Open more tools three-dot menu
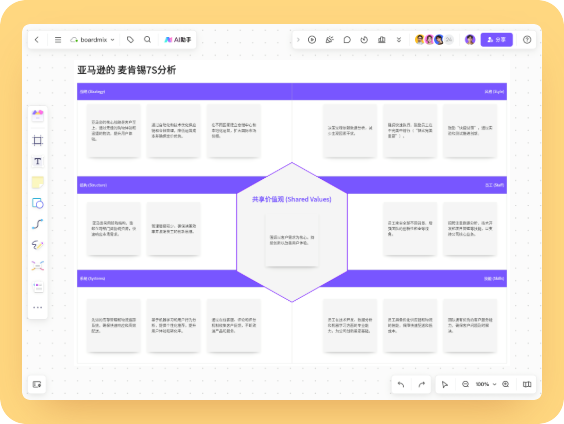Image resolution: width=564 pixels, height=424 pixels. [x=38, y=307]
